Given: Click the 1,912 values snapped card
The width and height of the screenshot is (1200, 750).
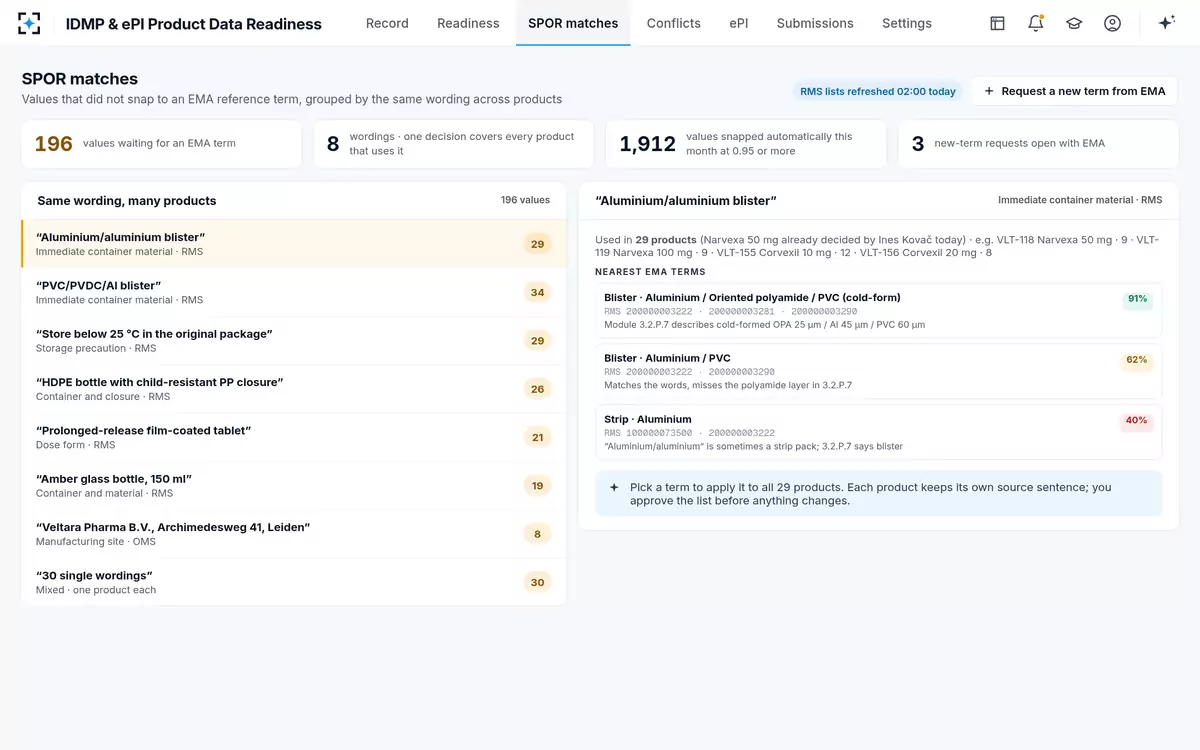Looking at the screenshot, I should coord(745,144).
